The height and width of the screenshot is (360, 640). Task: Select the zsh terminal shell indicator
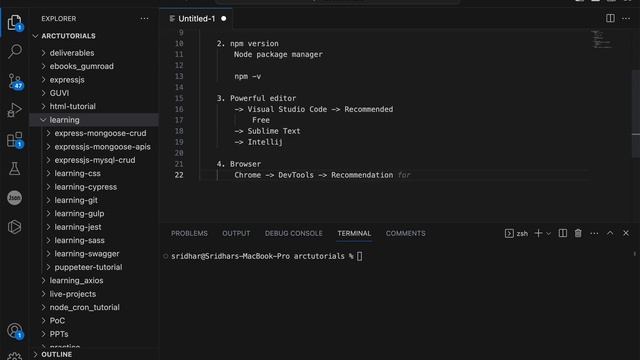pyautogui.click(x=516, y=233)
